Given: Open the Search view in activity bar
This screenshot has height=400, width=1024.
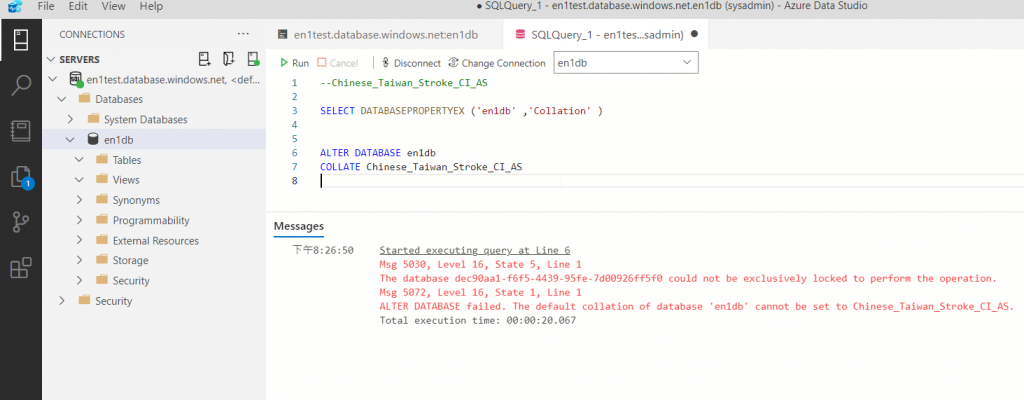Looking at the screenshot, I should coord(21,85).
